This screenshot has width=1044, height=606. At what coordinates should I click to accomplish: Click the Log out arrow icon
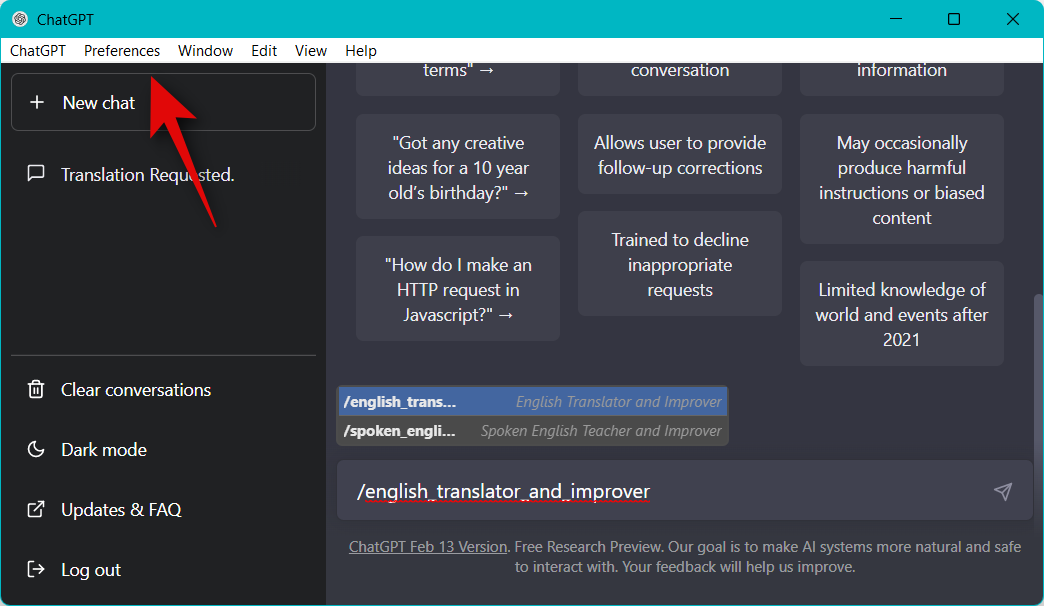(x=36, y=569)
